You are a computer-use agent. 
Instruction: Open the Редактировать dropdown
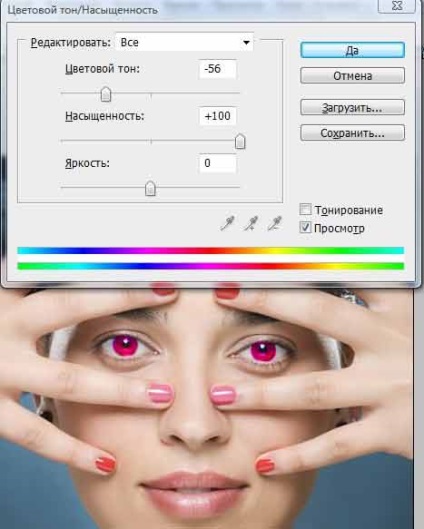pyautogui.click(x=185, y=42)
